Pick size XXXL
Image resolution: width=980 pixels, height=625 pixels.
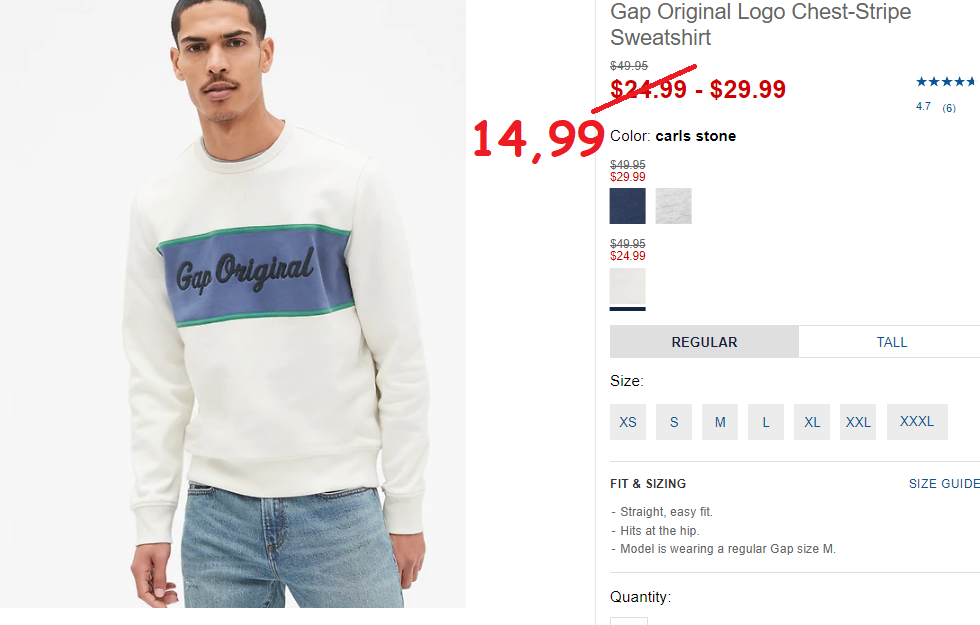click(917, 422)
